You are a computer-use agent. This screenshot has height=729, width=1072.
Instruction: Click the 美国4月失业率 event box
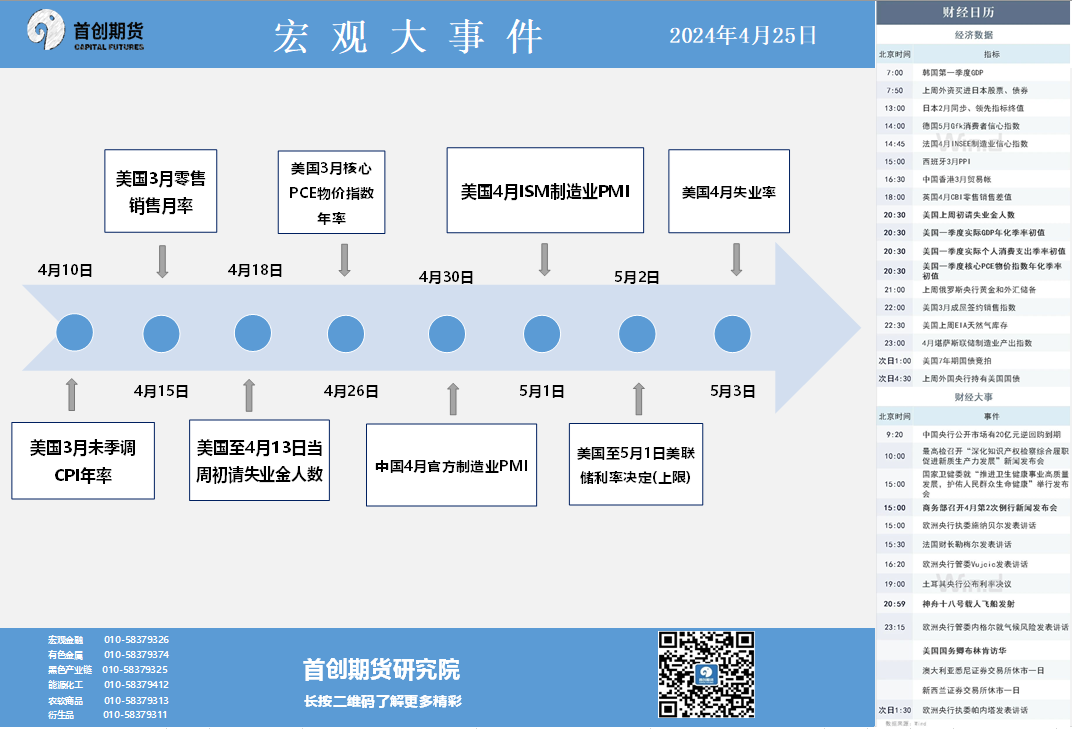[x=729, y=191]
